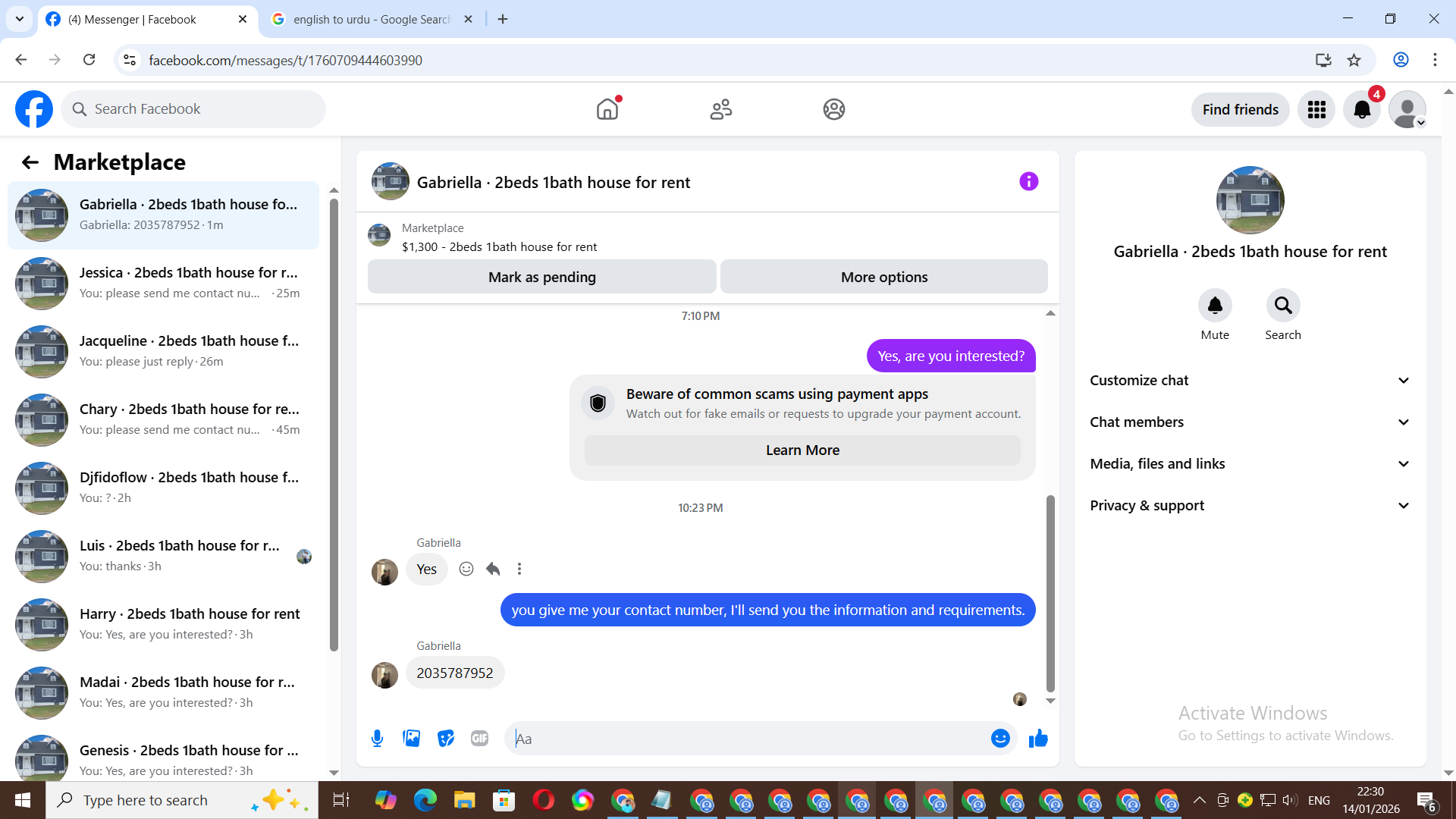Screen dimensions: 1456x819
Task: Mute this conversation
Action: (x=1215, y=306)
